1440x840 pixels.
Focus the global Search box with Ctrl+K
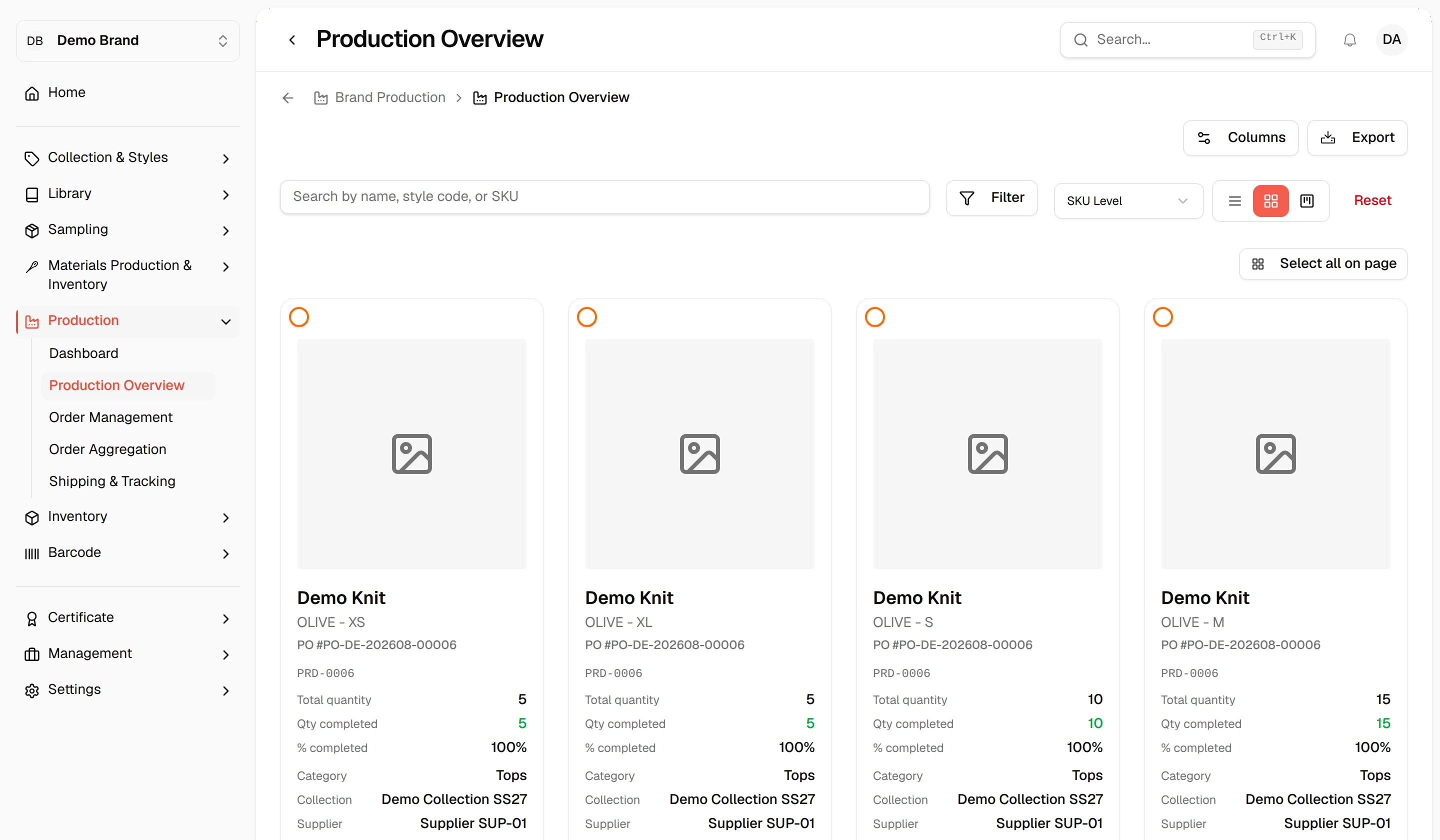[x=1187, y=40]
